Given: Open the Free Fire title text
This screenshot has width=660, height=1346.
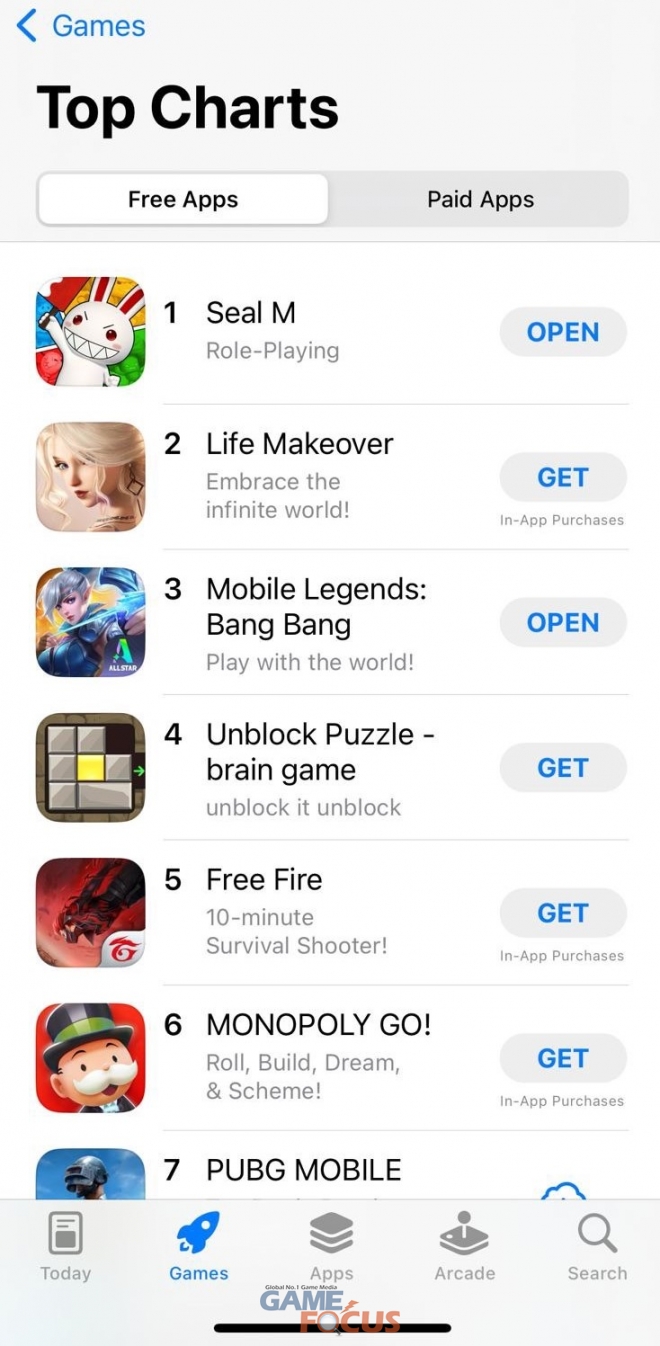Looking at the screenshot, I should coord(264,880).
